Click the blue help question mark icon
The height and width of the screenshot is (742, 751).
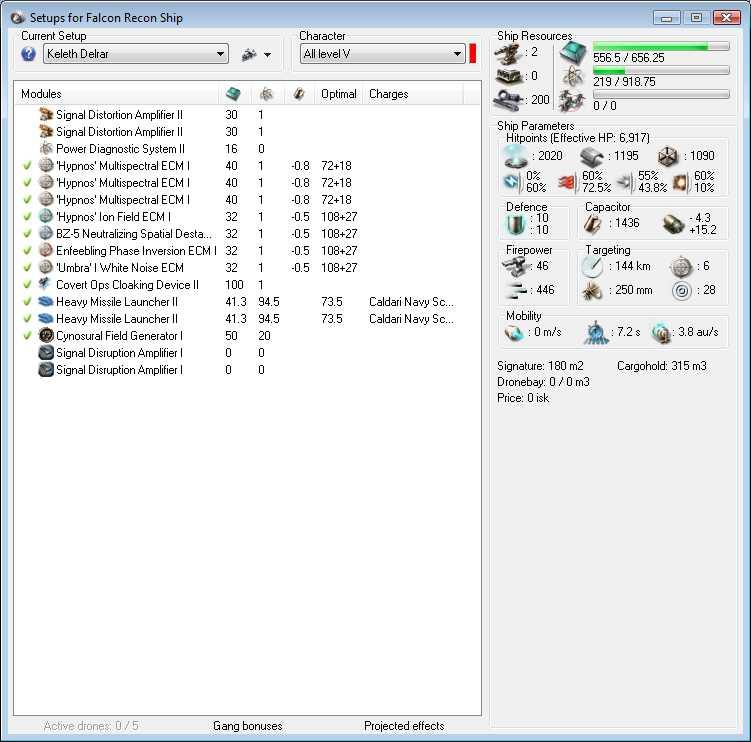coord(28,54)
